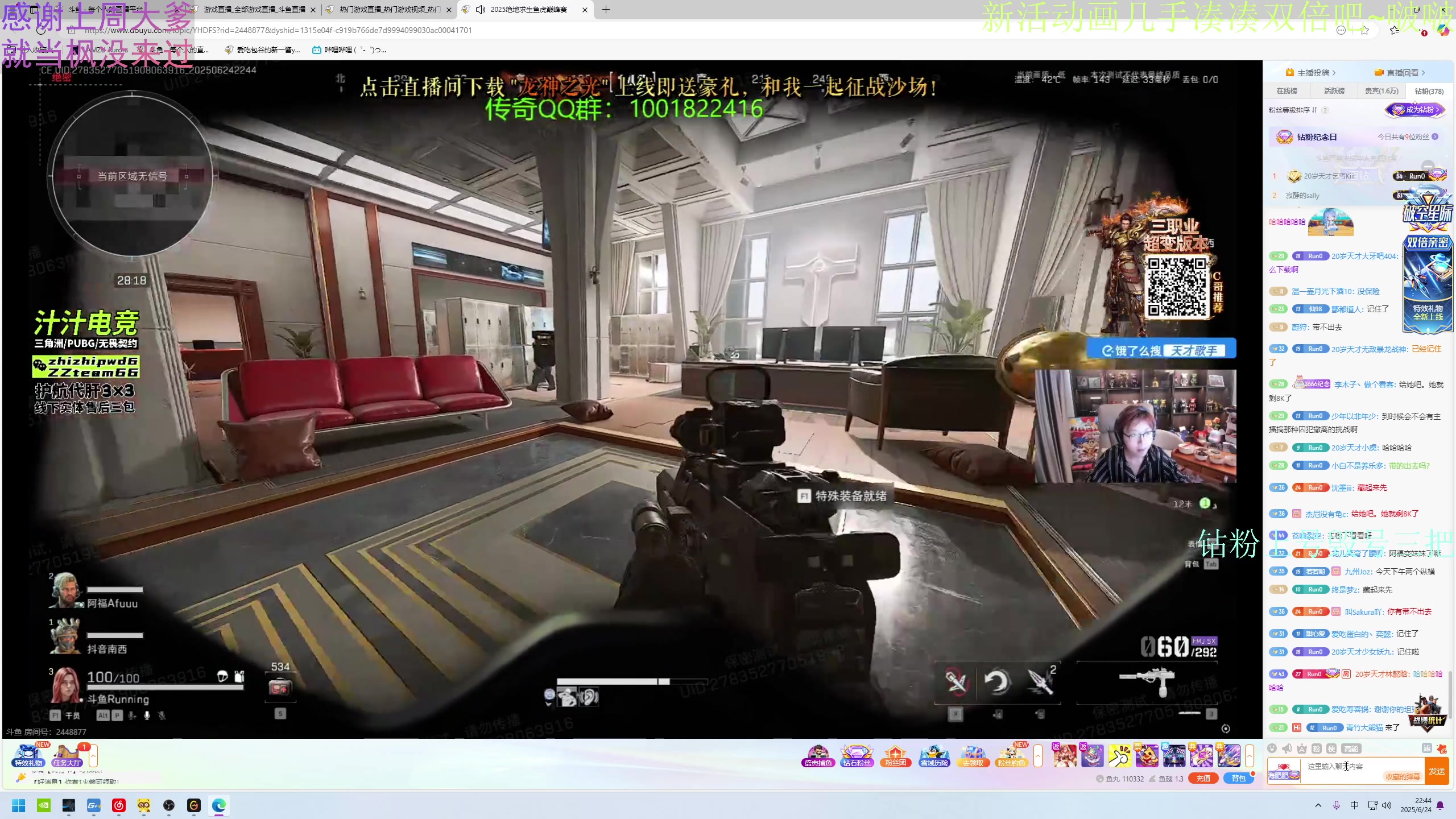1456x819 pixels.
Task: Mute the audio-playing browser tab speaker
Action: [481, 9]
